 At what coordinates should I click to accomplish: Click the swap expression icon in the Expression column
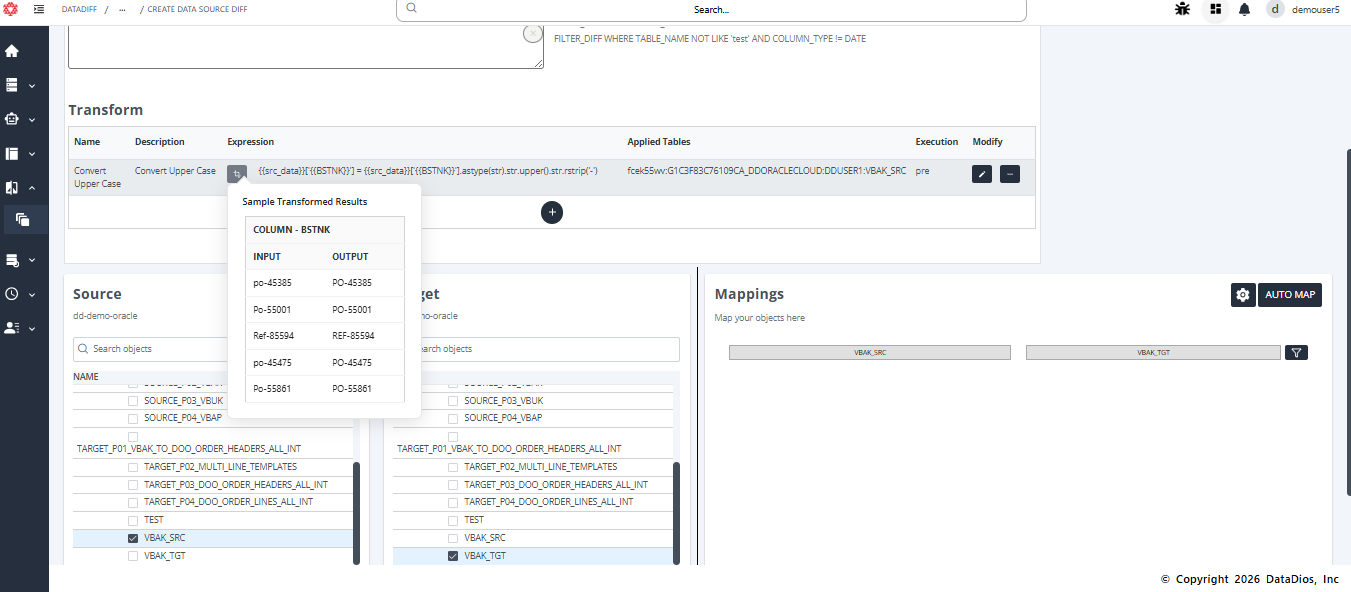click(237, 172)
